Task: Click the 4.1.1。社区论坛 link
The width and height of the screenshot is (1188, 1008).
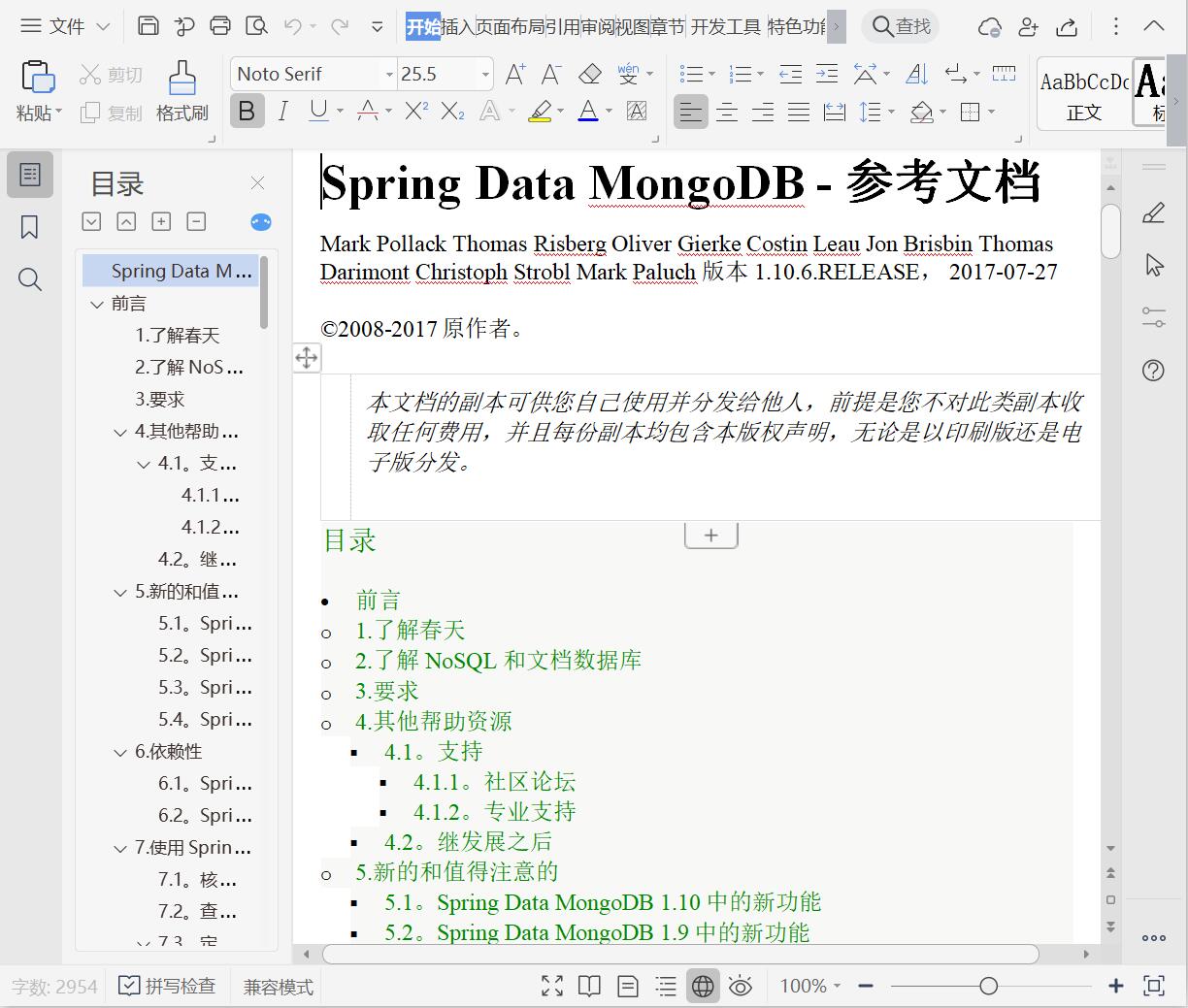Action: [494, 782]
